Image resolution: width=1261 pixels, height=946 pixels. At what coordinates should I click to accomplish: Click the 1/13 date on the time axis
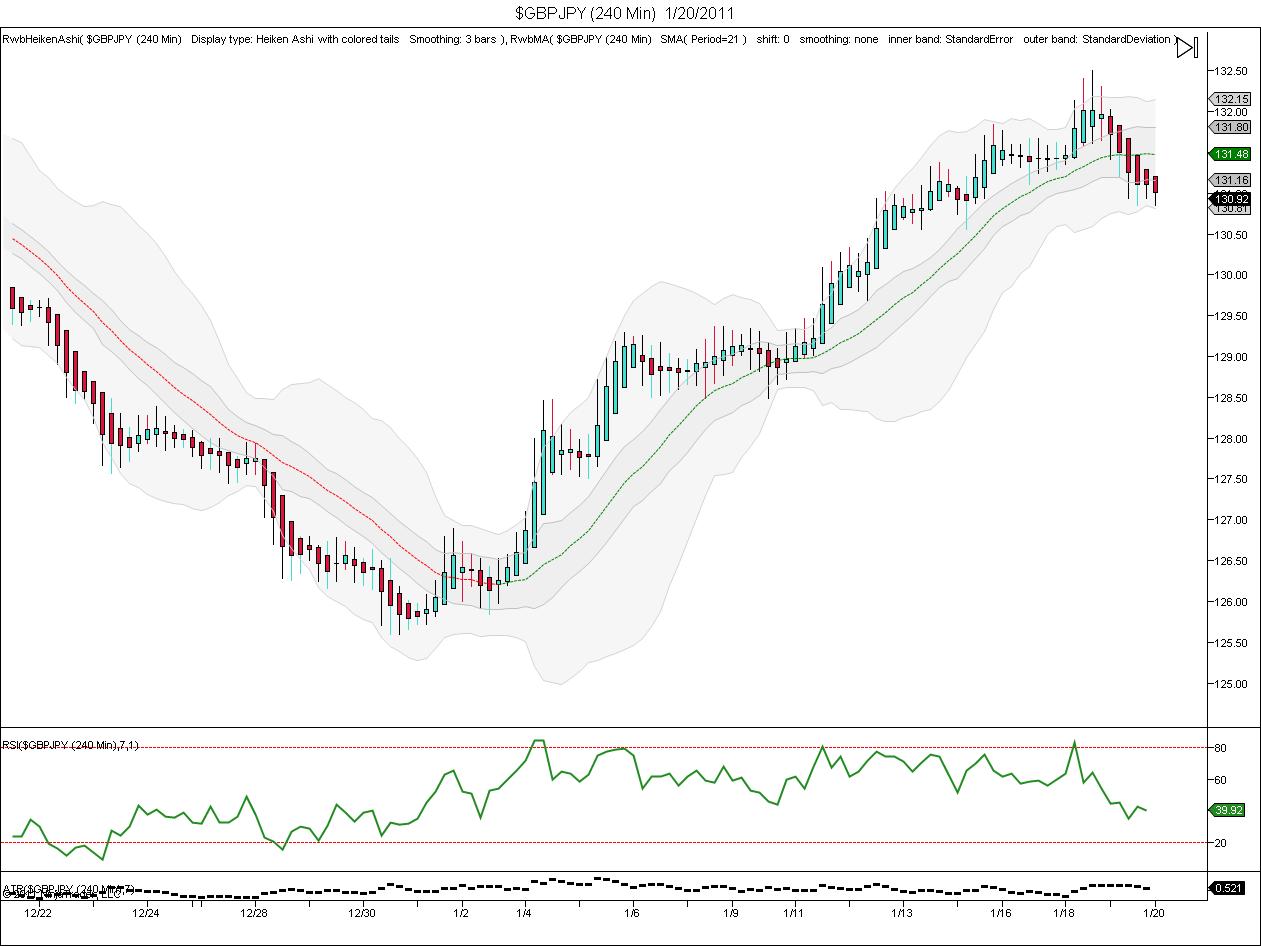tap(902, 912)
